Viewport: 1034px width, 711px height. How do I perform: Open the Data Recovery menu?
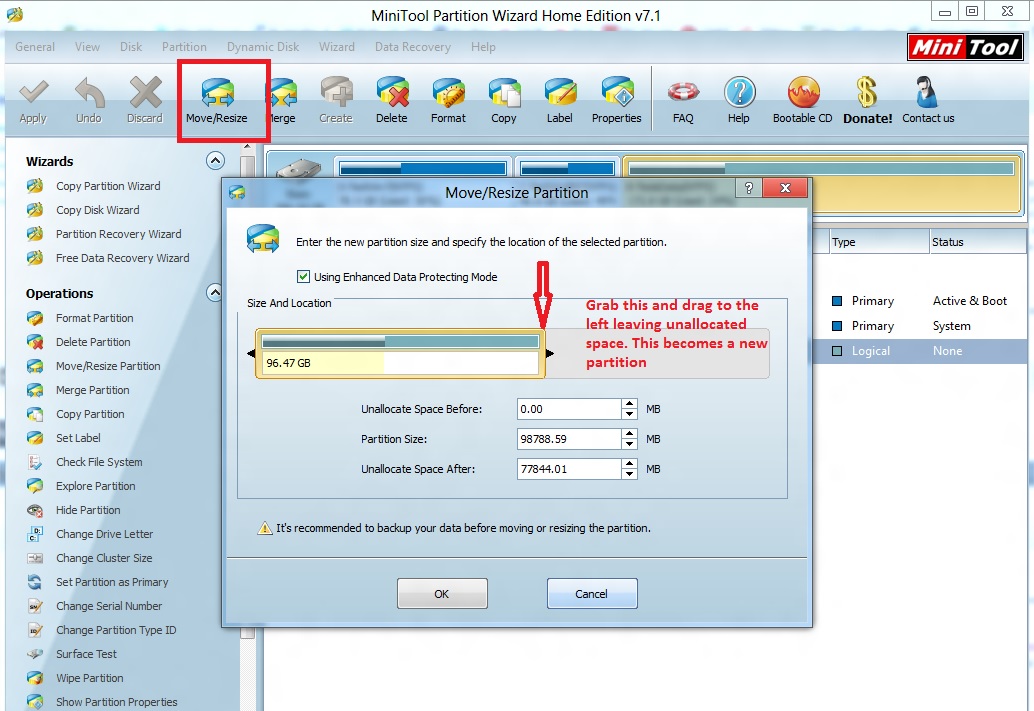pyautogui.click(x=413, y=47)
